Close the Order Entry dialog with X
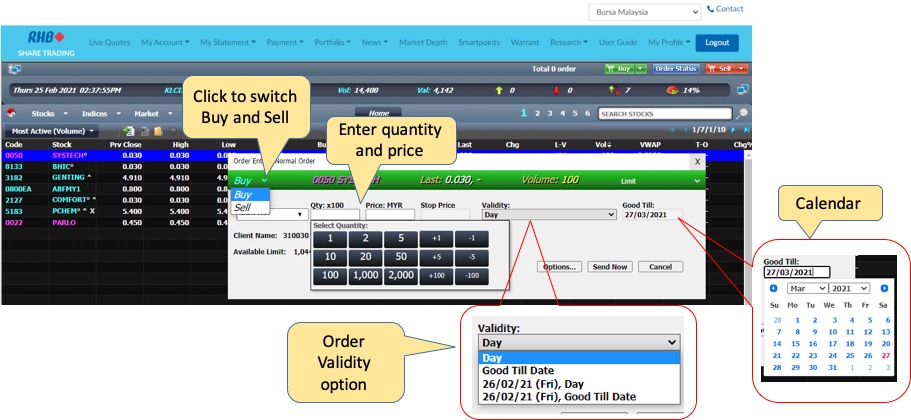911x420 pixels. tap(698, 162)
